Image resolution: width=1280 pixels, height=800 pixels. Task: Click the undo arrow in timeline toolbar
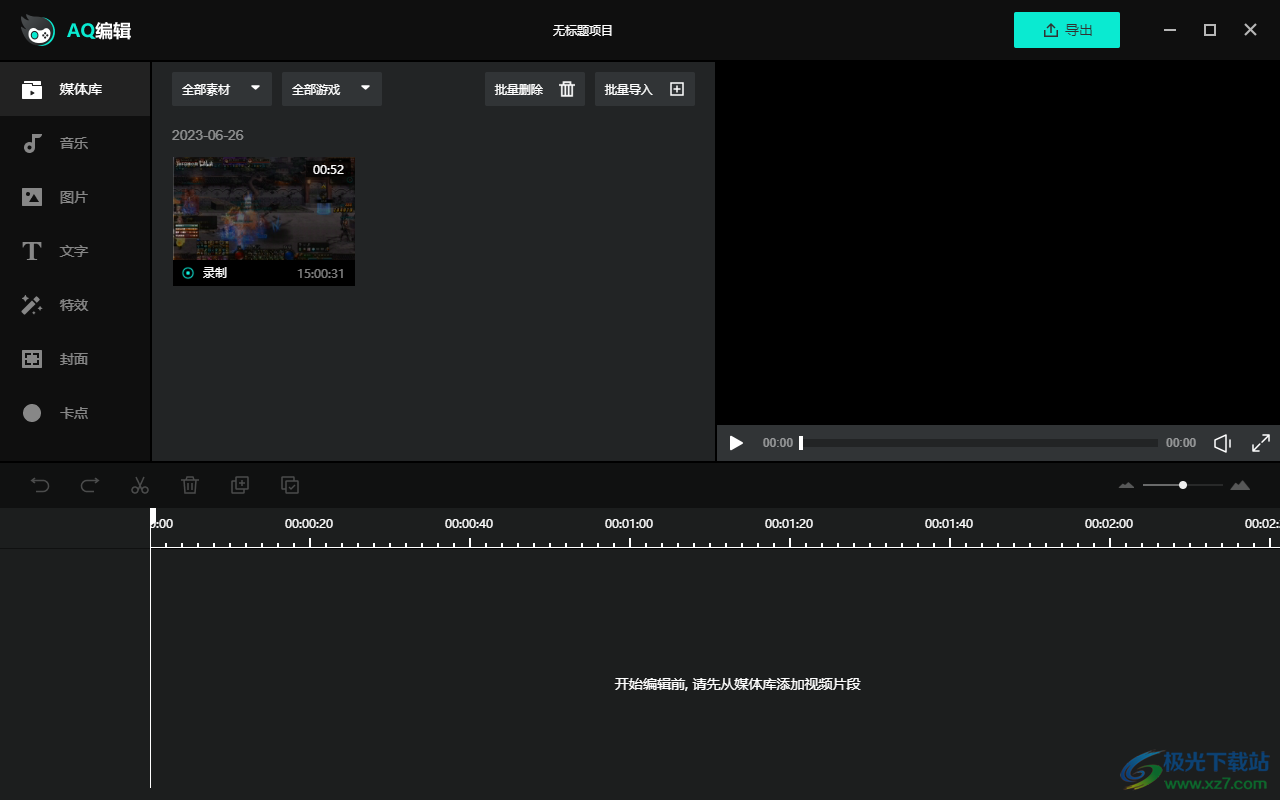40,485
